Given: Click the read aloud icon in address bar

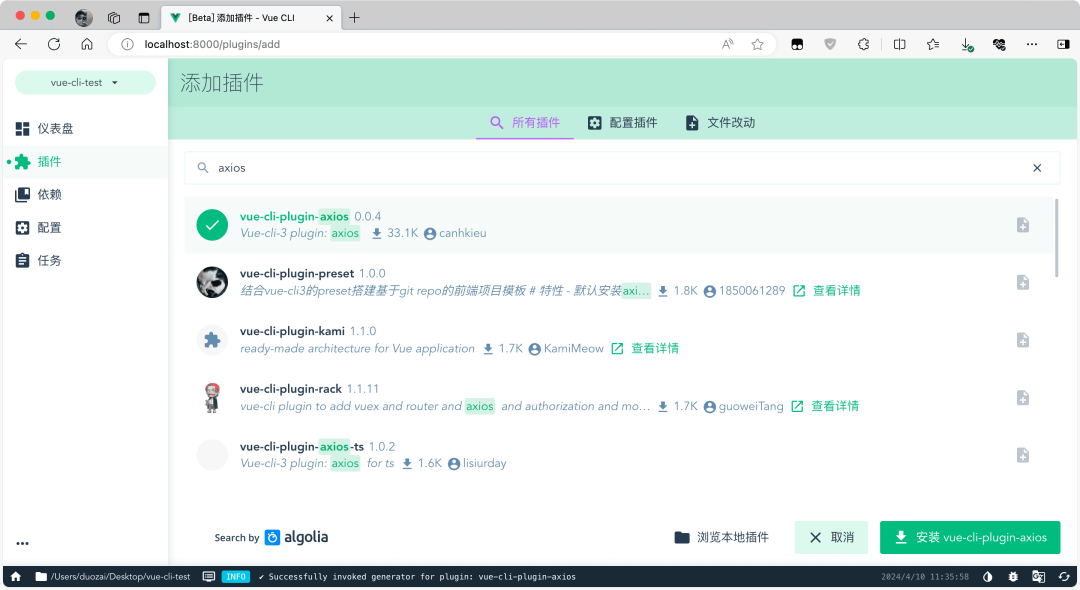Looking at the screenshot, I should tap(727, 44).
